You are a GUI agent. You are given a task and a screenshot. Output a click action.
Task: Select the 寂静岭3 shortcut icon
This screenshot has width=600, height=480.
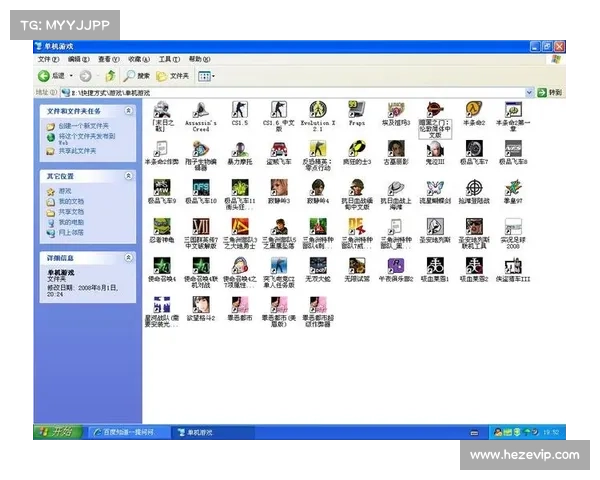click(x=279, y=188)
